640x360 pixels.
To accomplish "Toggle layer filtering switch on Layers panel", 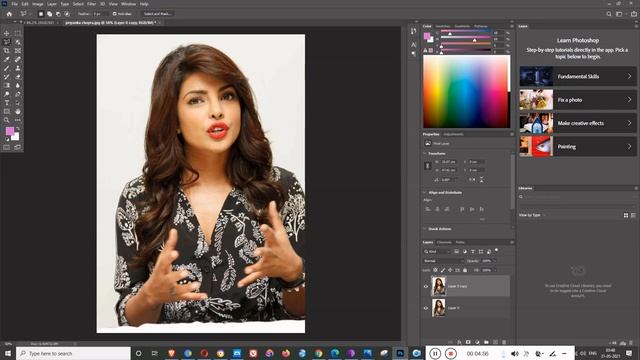I will 497,250.
